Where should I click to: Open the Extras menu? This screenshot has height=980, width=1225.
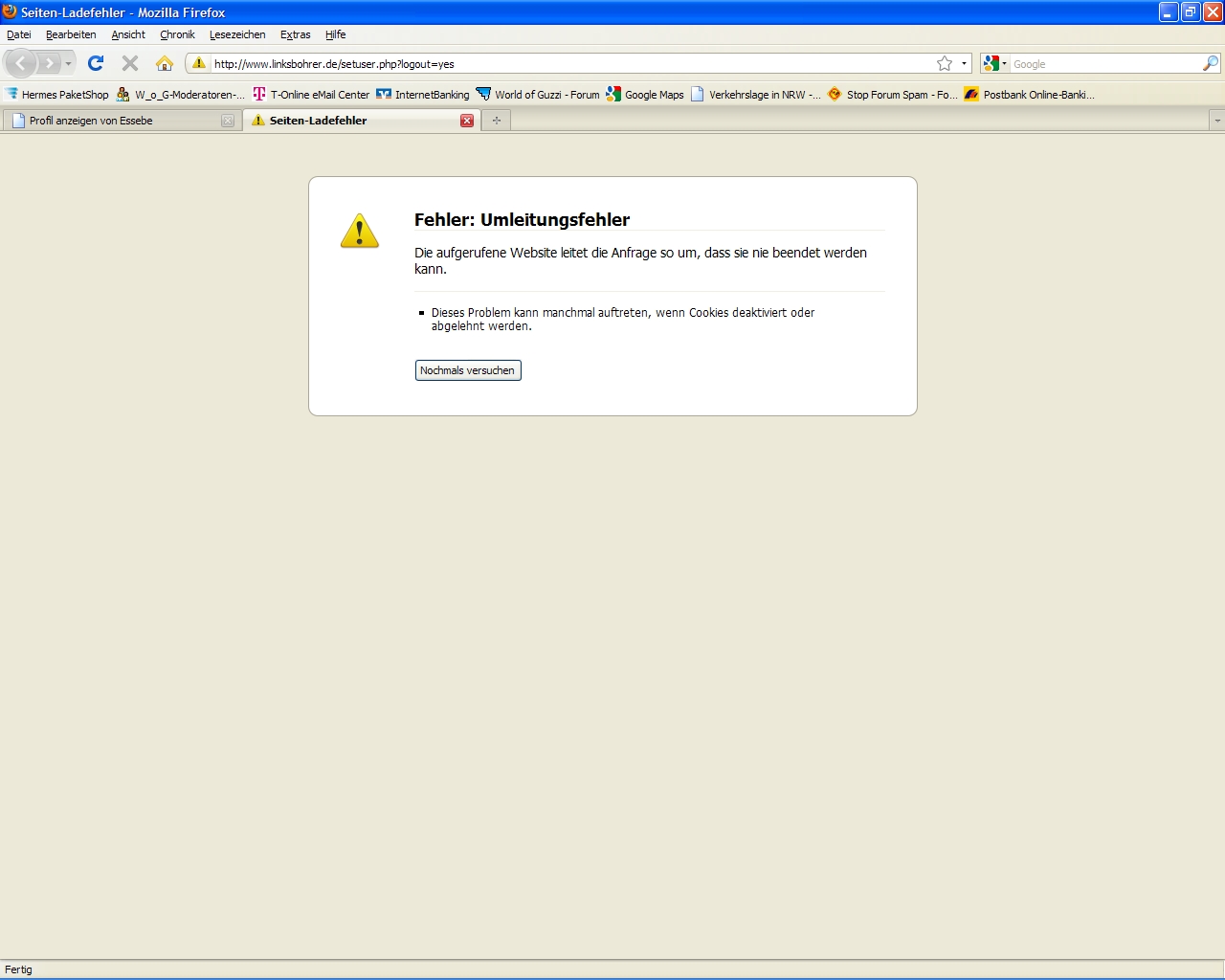(x=295, y=34)
